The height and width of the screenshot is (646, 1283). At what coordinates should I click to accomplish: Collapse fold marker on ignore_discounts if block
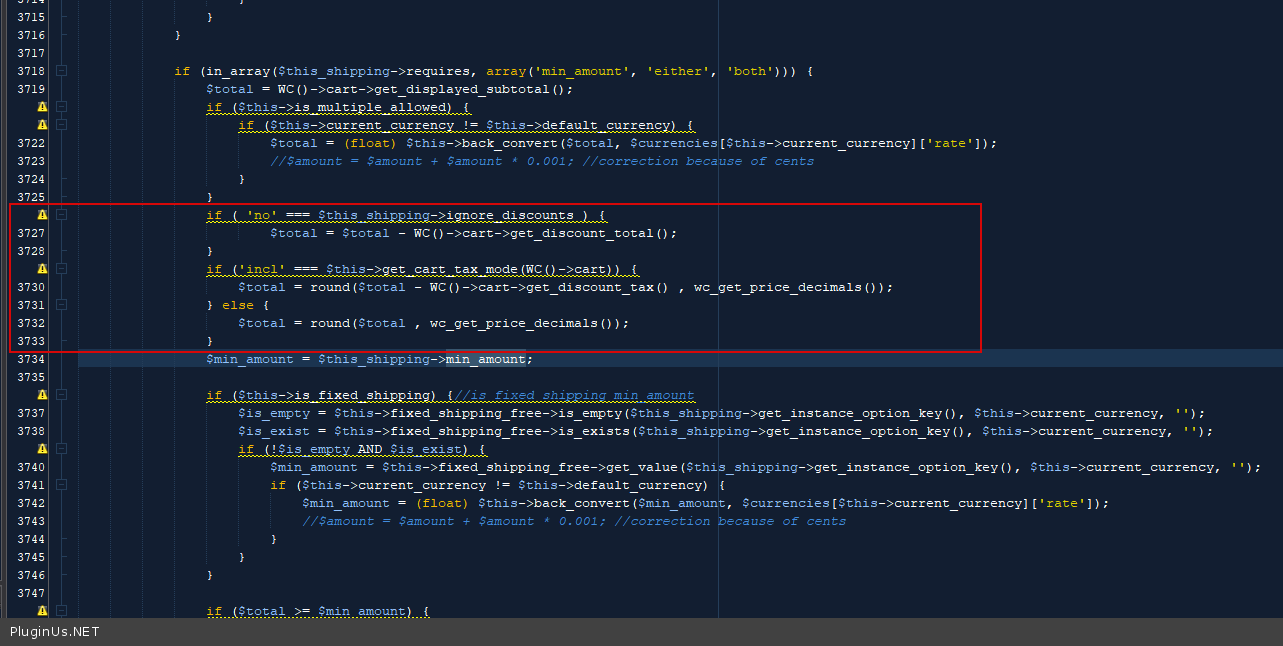click(x=61, y=215)
